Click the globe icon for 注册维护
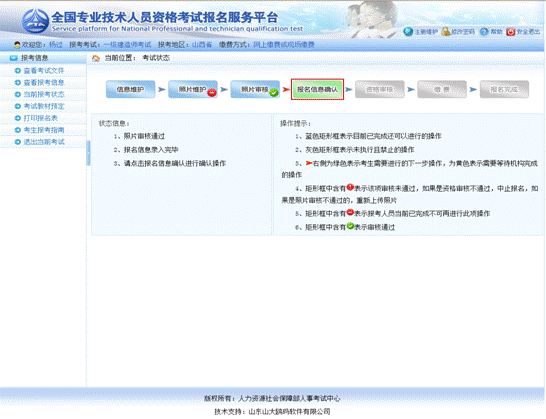 (408, 32)
